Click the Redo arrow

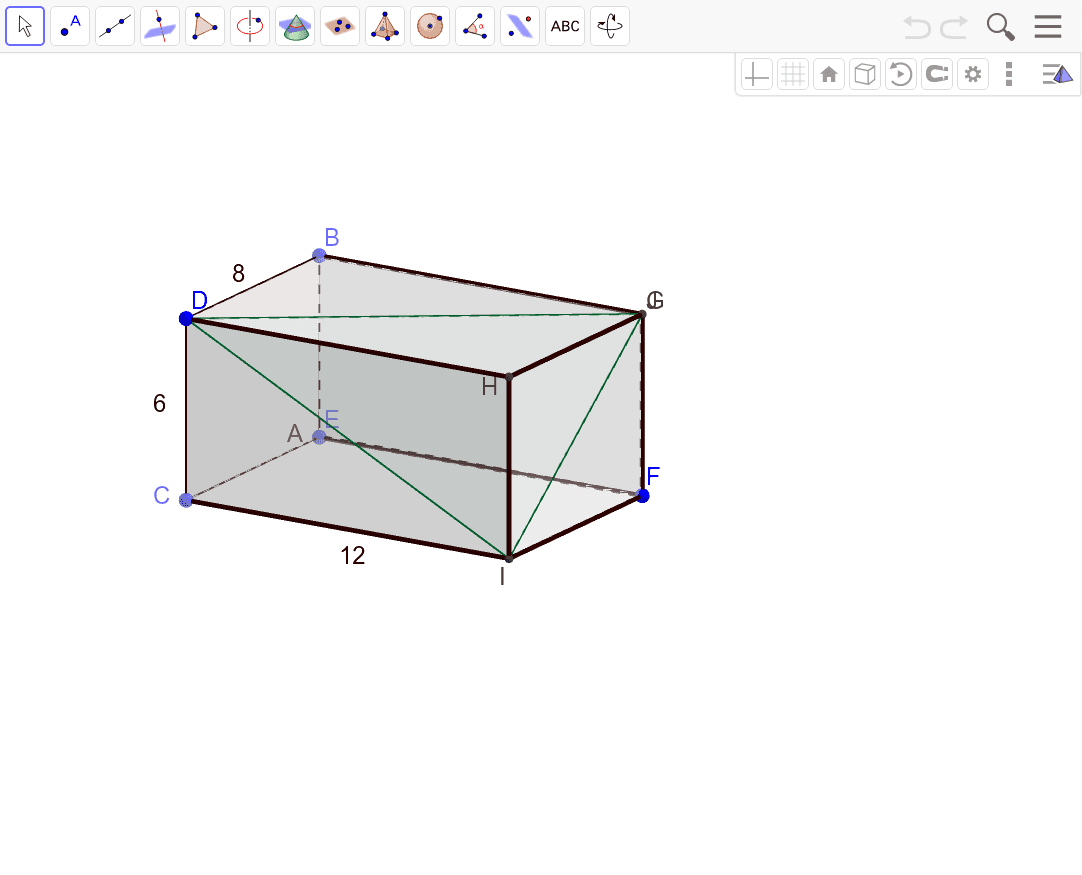coord(954,27)
